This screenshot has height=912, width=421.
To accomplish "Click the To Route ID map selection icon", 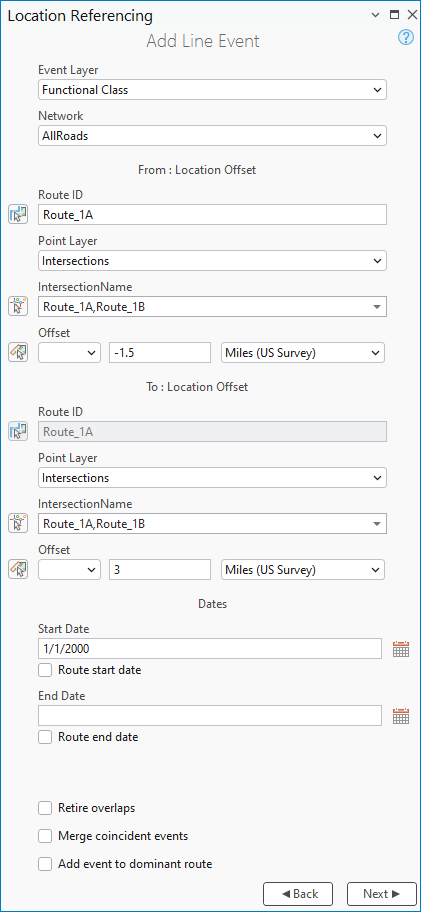I will click(18, 431).
